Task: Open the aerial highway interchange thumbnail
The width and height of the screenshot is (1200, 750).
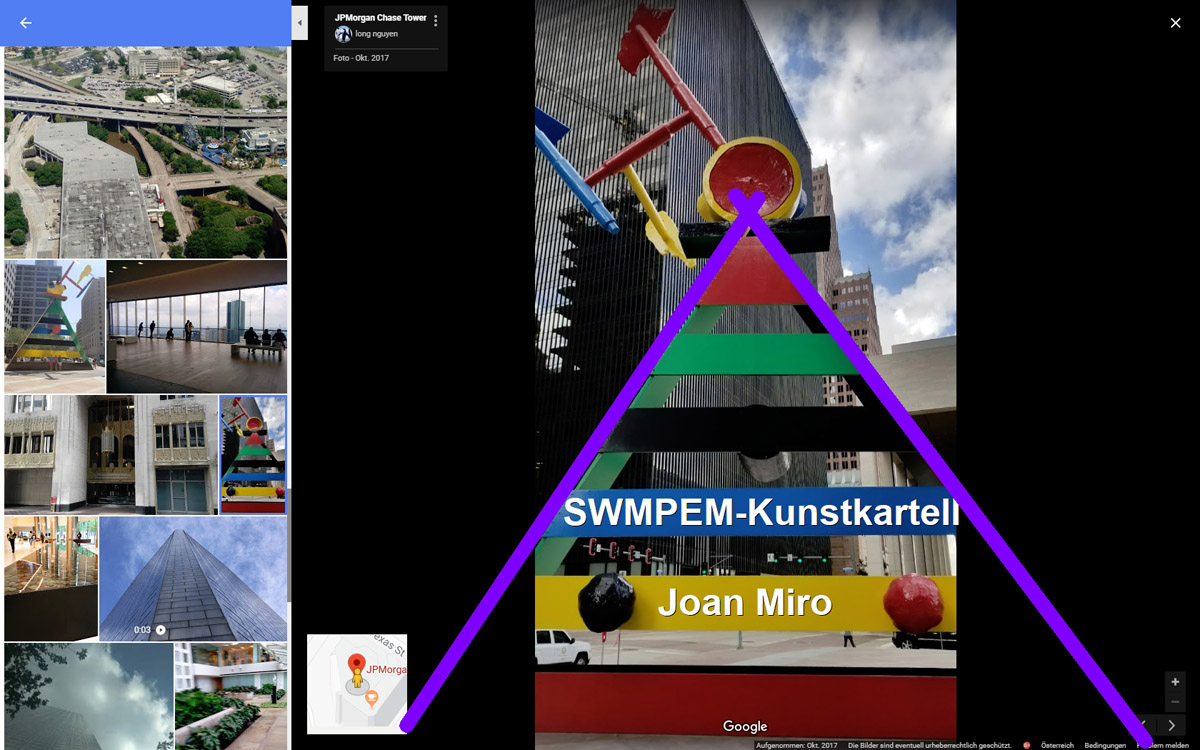Action: point(146,152)
